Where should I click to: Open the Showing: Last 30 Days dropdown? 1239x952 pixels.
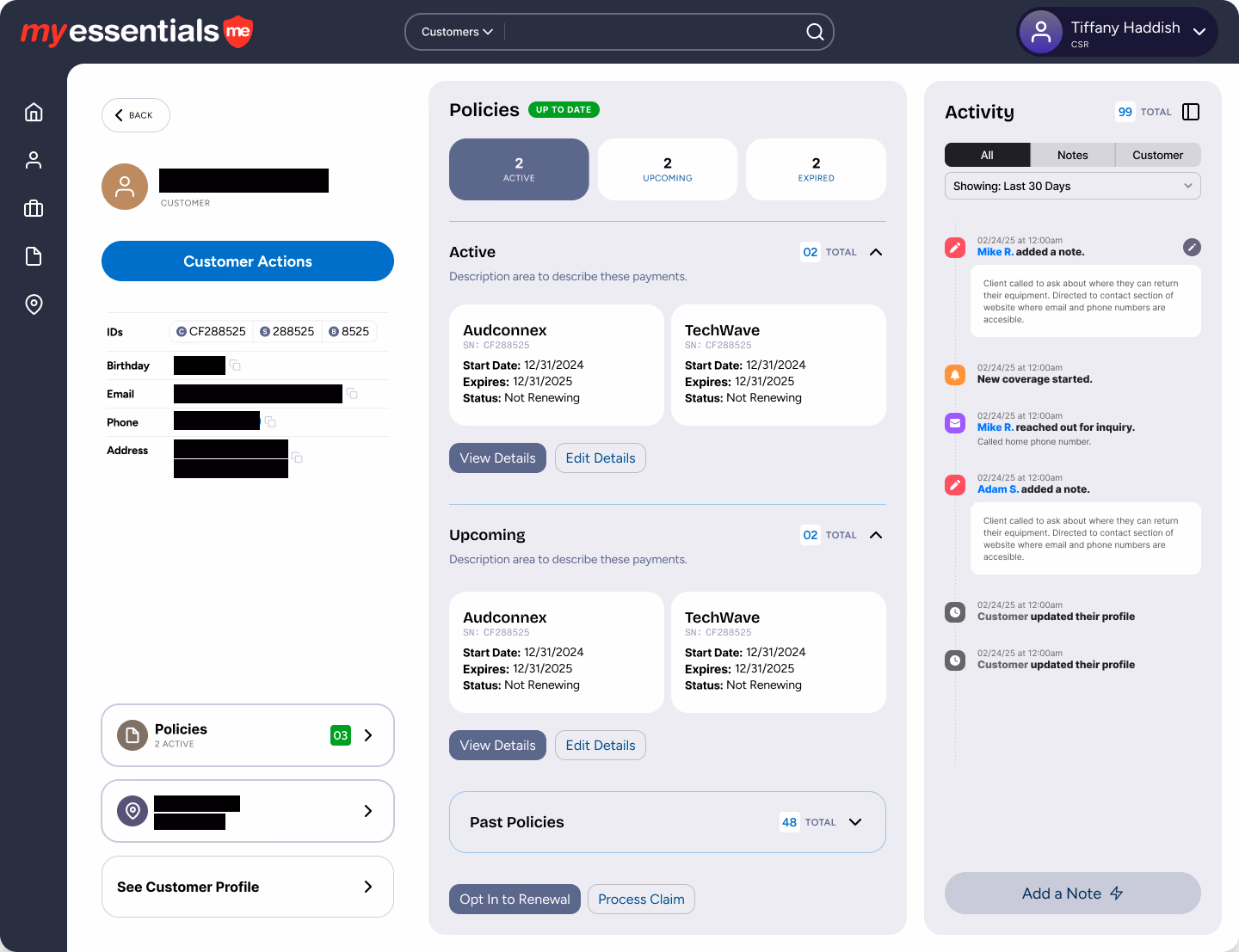tap(1072, 187)
